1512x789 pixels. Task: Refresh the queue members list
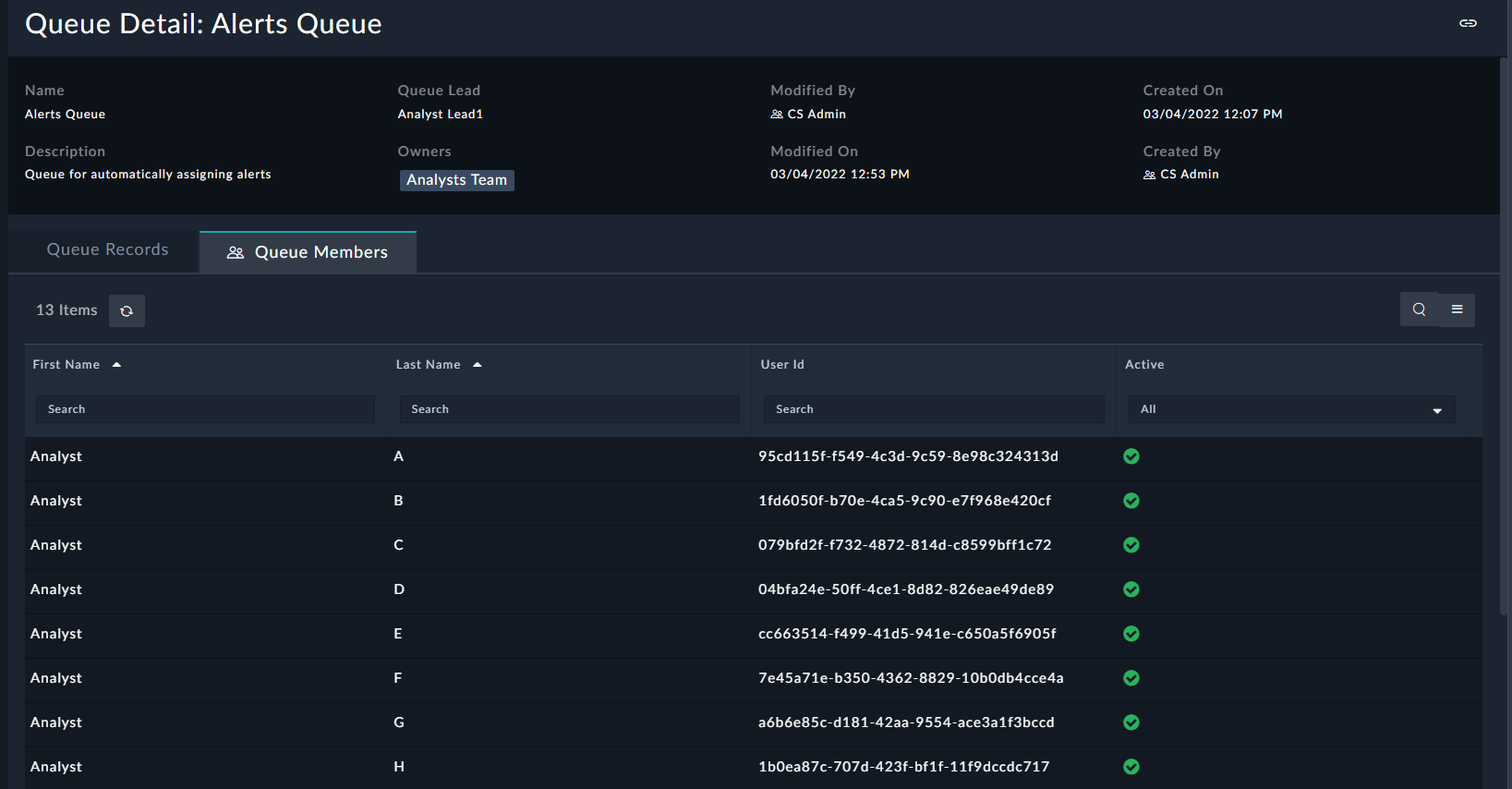click(127, 310)
